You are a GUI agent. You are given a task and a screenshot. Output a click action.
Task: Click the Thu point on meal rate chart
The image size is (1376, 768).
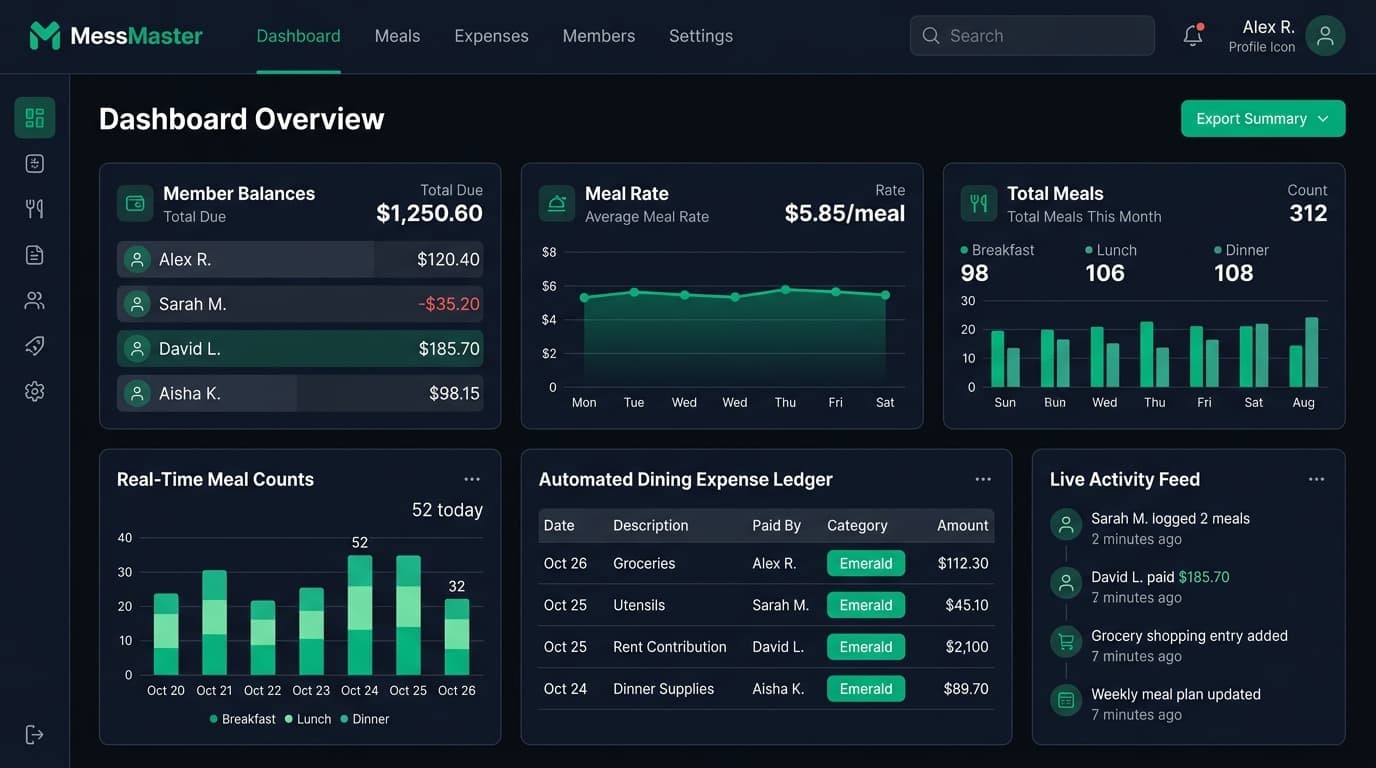785,290
